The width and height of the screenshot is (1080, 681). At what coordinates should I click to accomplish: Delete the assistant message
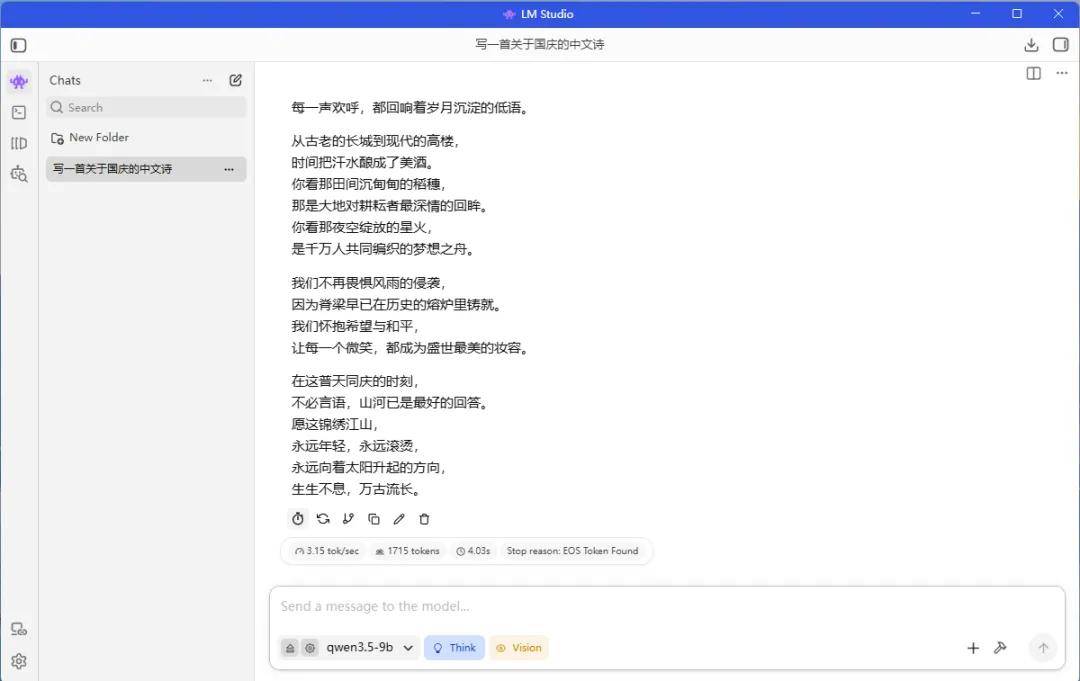424,519
